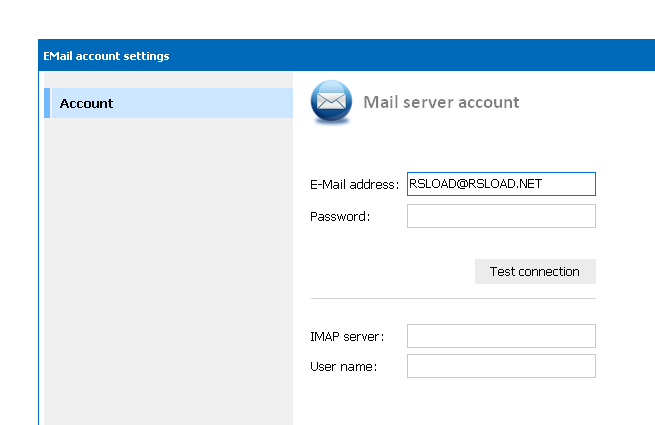
Task: Click the Test connection button
Action: click(534, 271)
